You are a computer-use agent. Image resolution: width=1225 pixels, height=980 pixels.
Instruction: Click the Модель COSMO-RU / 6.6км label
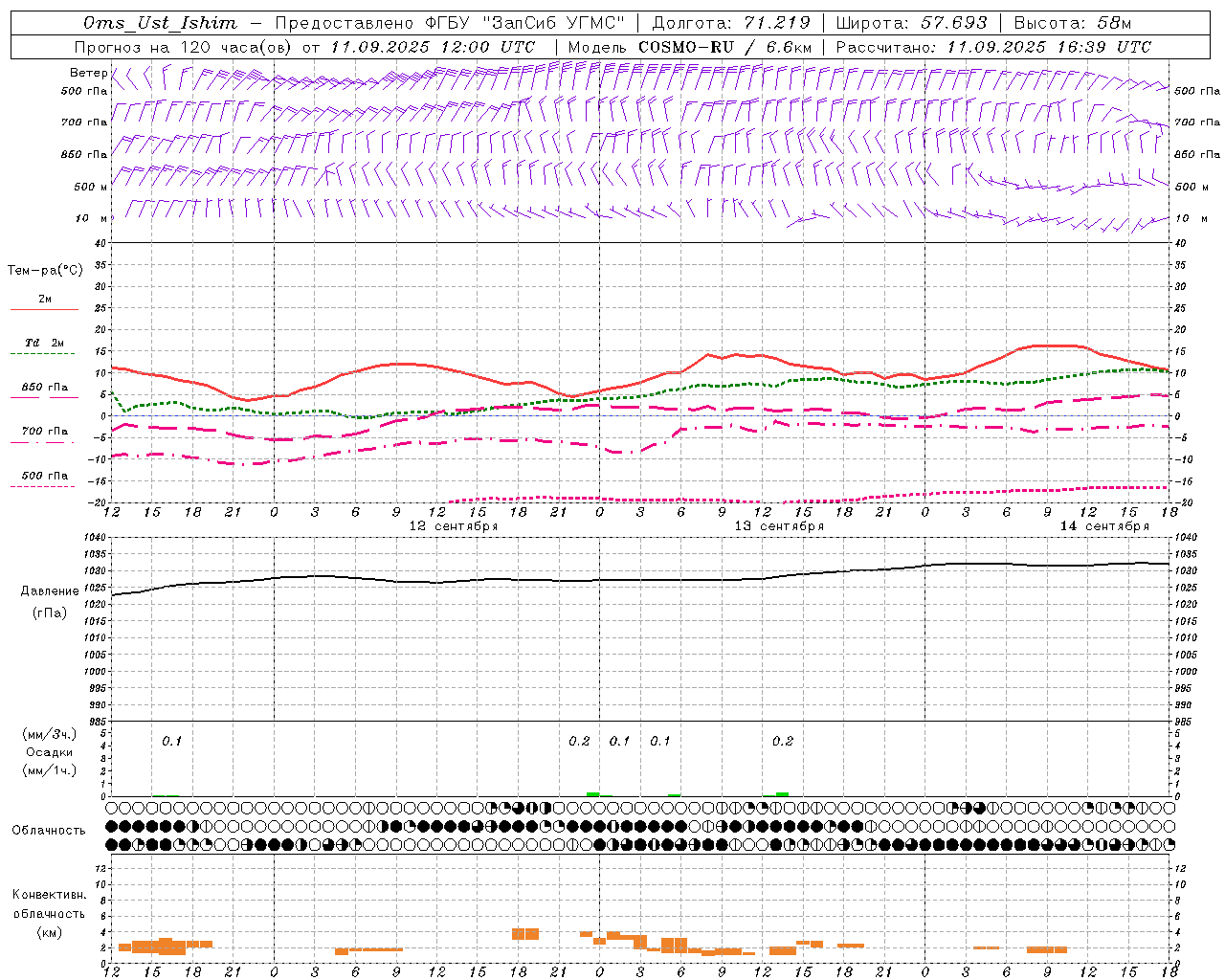(690, 47)
